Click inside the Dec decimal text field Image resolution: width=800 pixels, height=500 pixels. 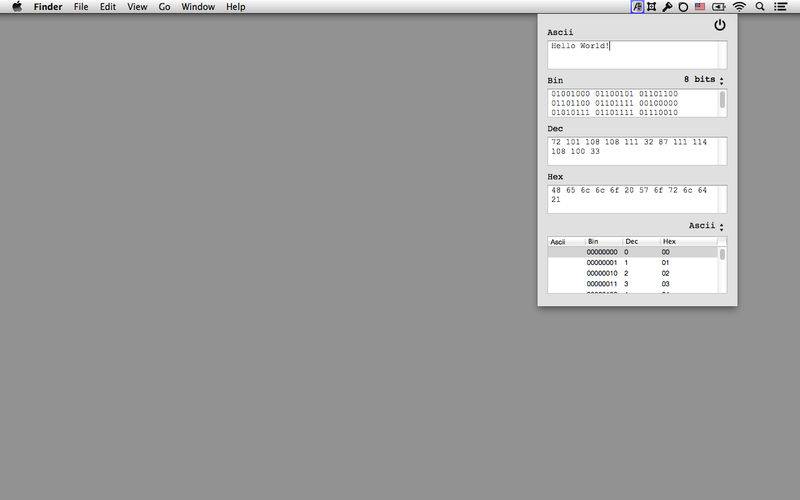point(637,151)
